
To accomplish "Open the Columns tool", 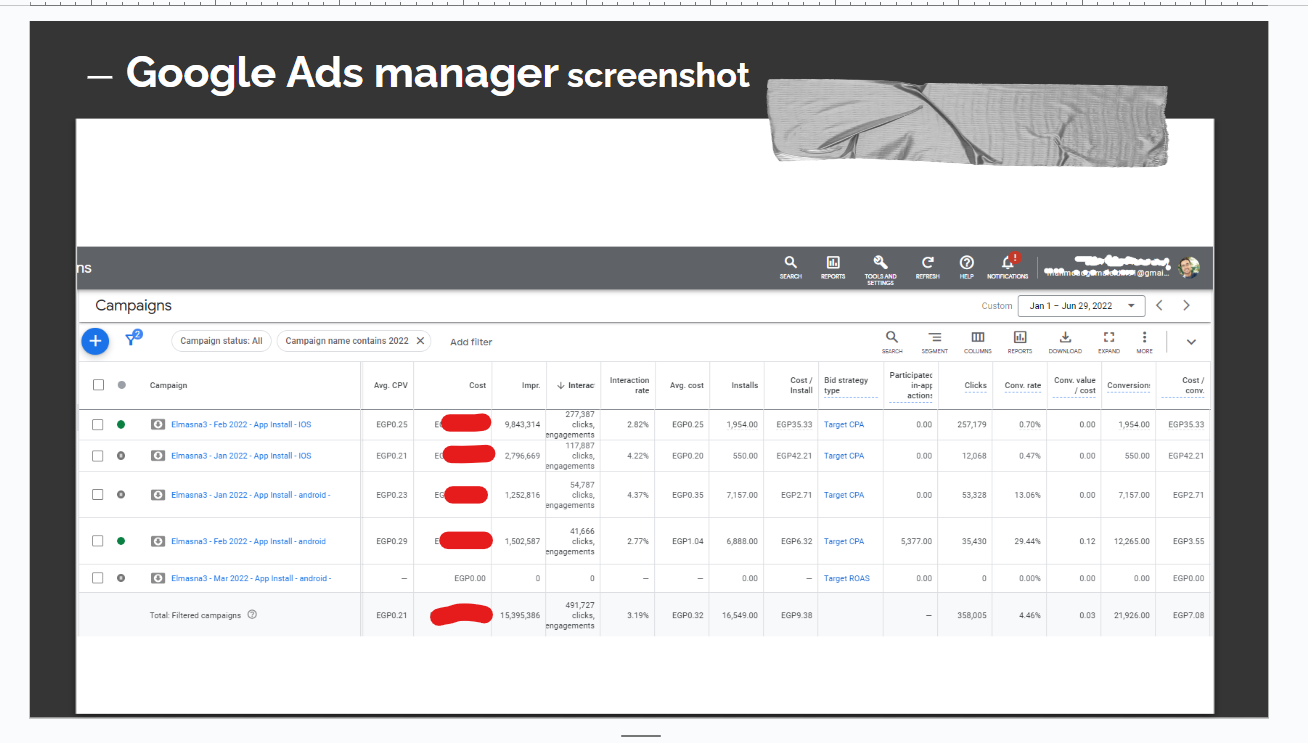I will (978, 342).
